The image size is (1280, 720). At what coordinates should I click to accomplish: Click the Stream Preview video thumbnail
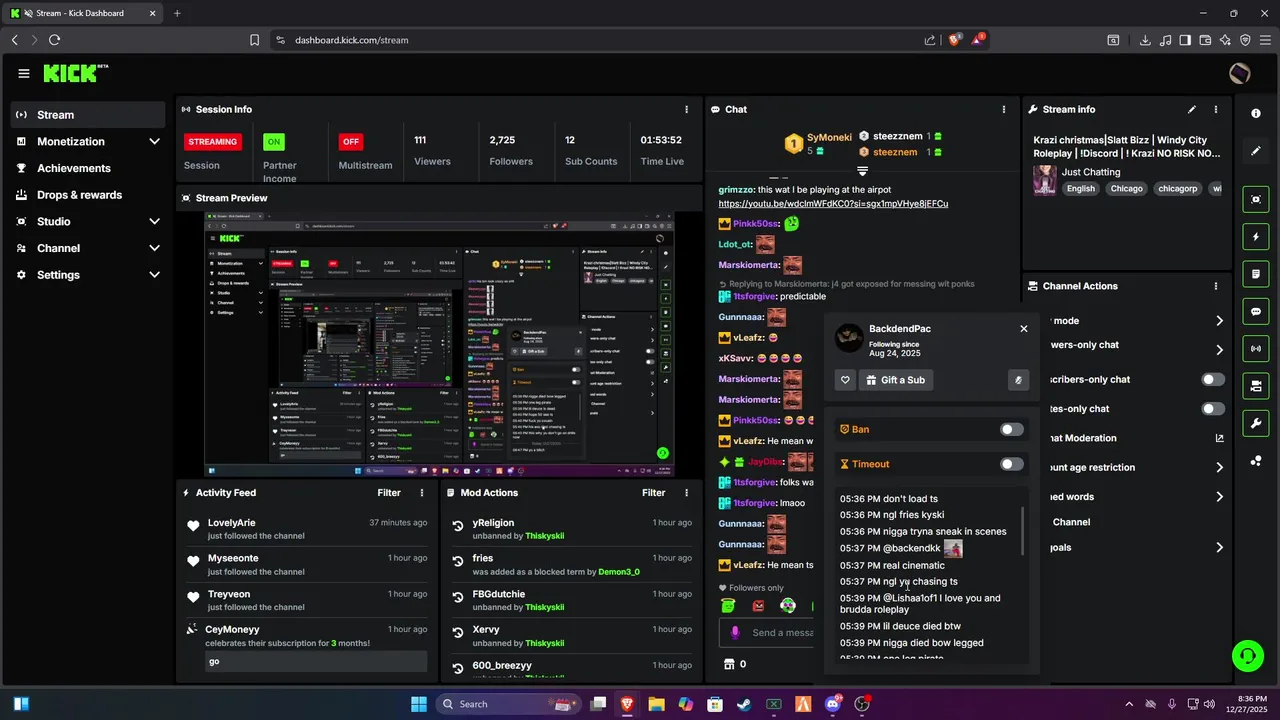point(439,344)
